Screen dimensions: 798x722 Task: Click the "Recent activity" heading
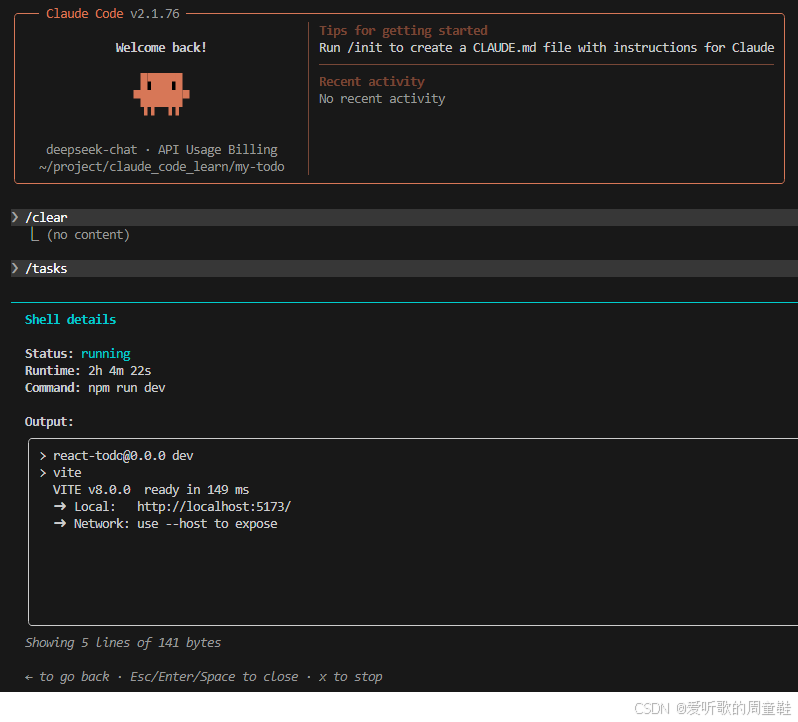pos(372,82)
